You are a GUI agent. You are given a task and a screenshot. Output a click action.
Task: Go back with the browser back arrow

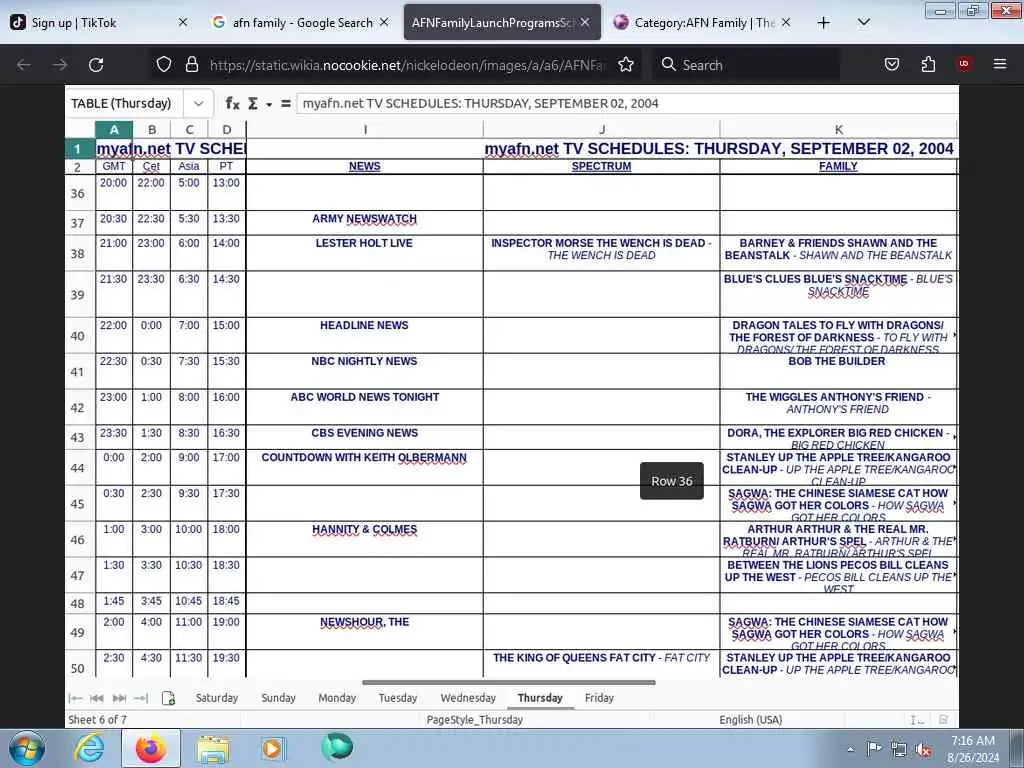(24, 65)
